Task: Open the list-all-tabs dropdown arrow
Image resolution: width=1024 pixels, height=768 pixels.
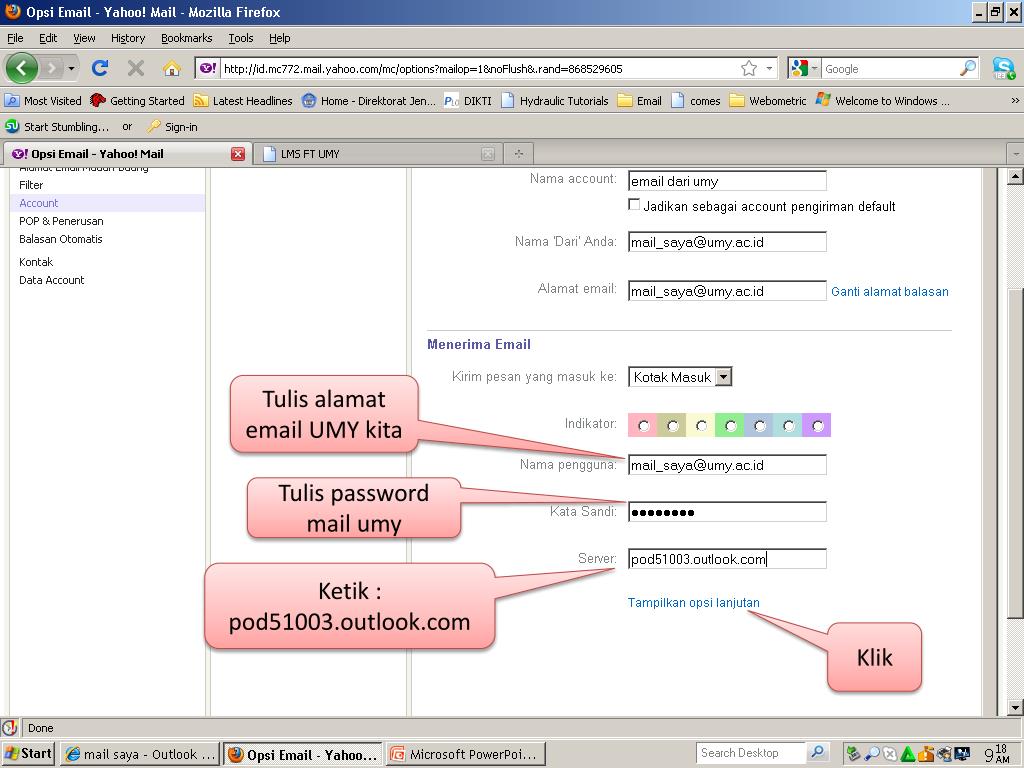Action: [x=1016, y=153]
